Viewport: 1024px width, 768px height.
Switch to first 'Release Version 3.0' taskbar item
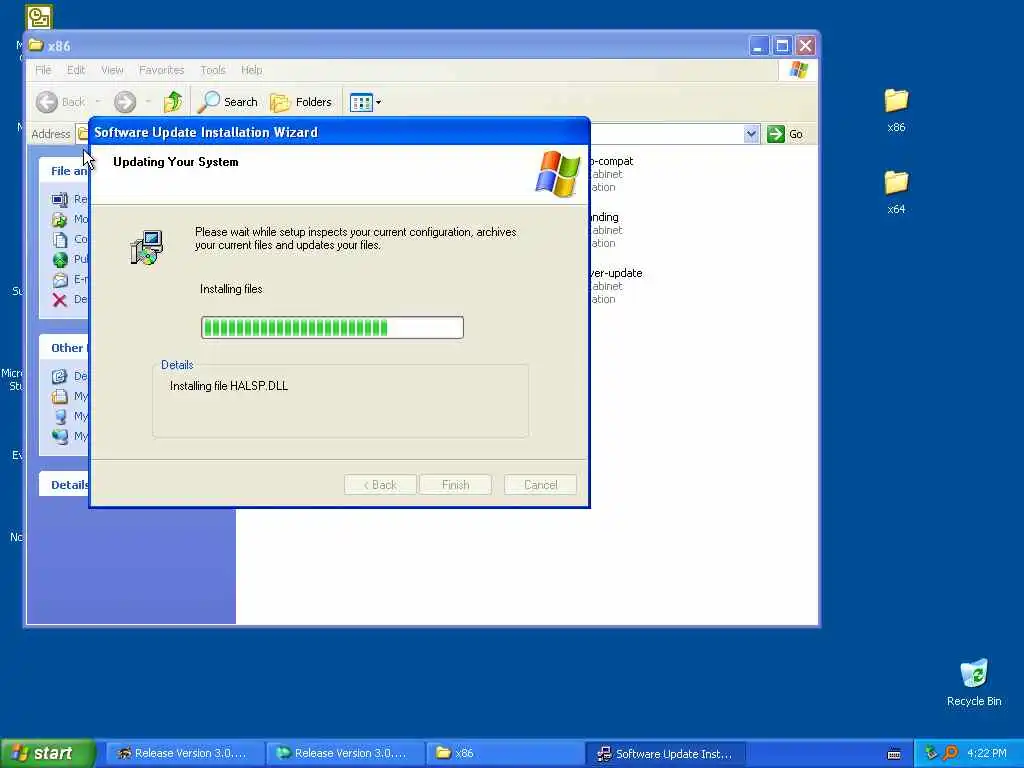(x=184, y=753)
